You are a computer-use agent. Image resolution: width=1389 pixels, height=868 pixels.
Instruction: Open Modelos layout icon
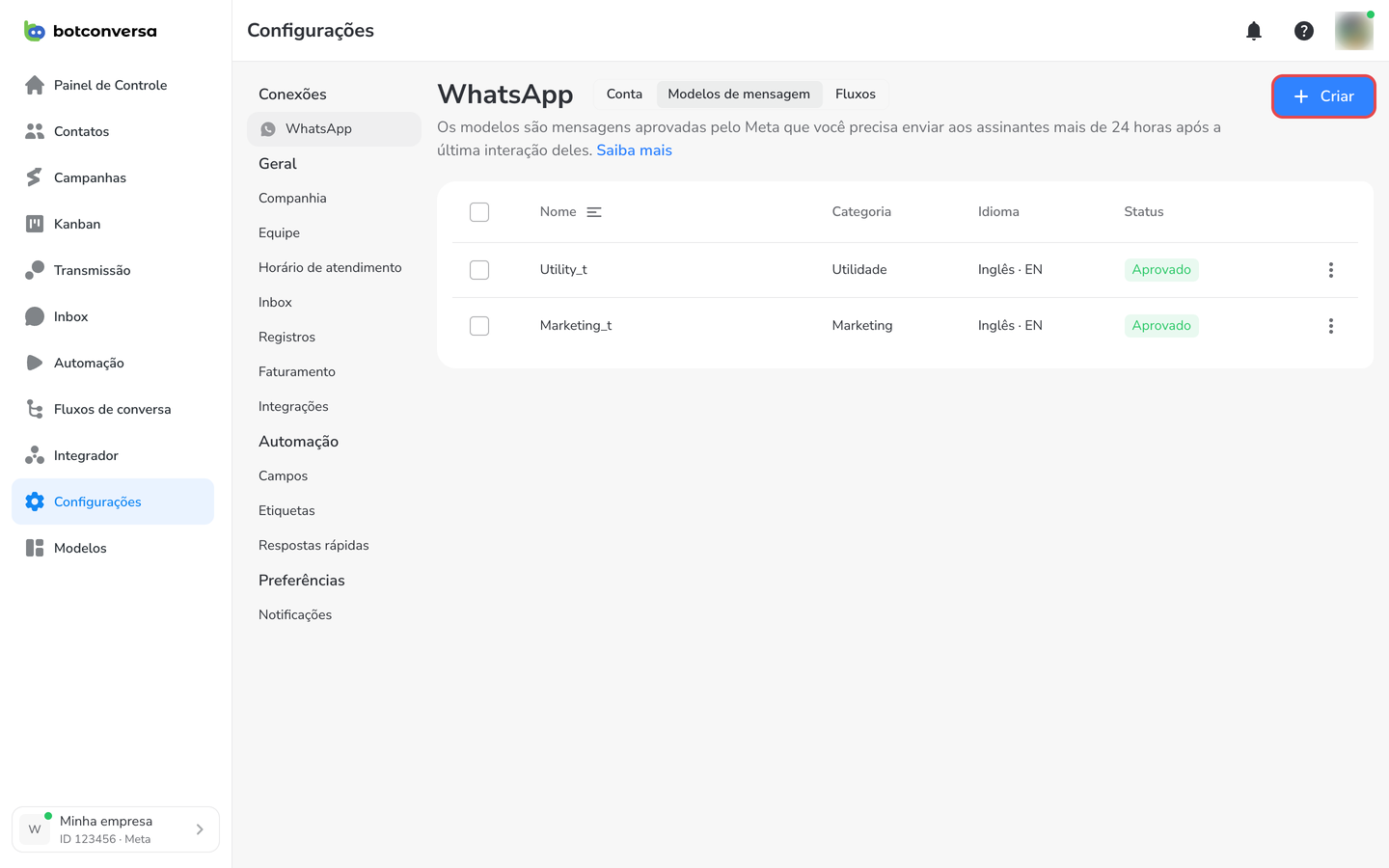pos(35,548)
